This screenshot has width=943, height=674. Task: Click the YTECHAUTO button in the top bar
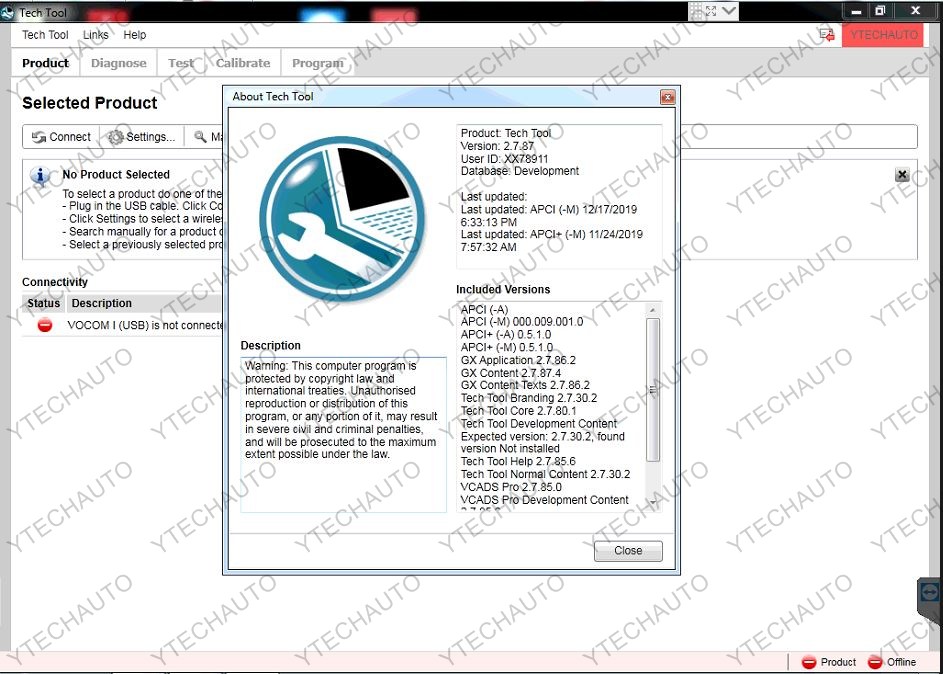click(x=883, y=34)
